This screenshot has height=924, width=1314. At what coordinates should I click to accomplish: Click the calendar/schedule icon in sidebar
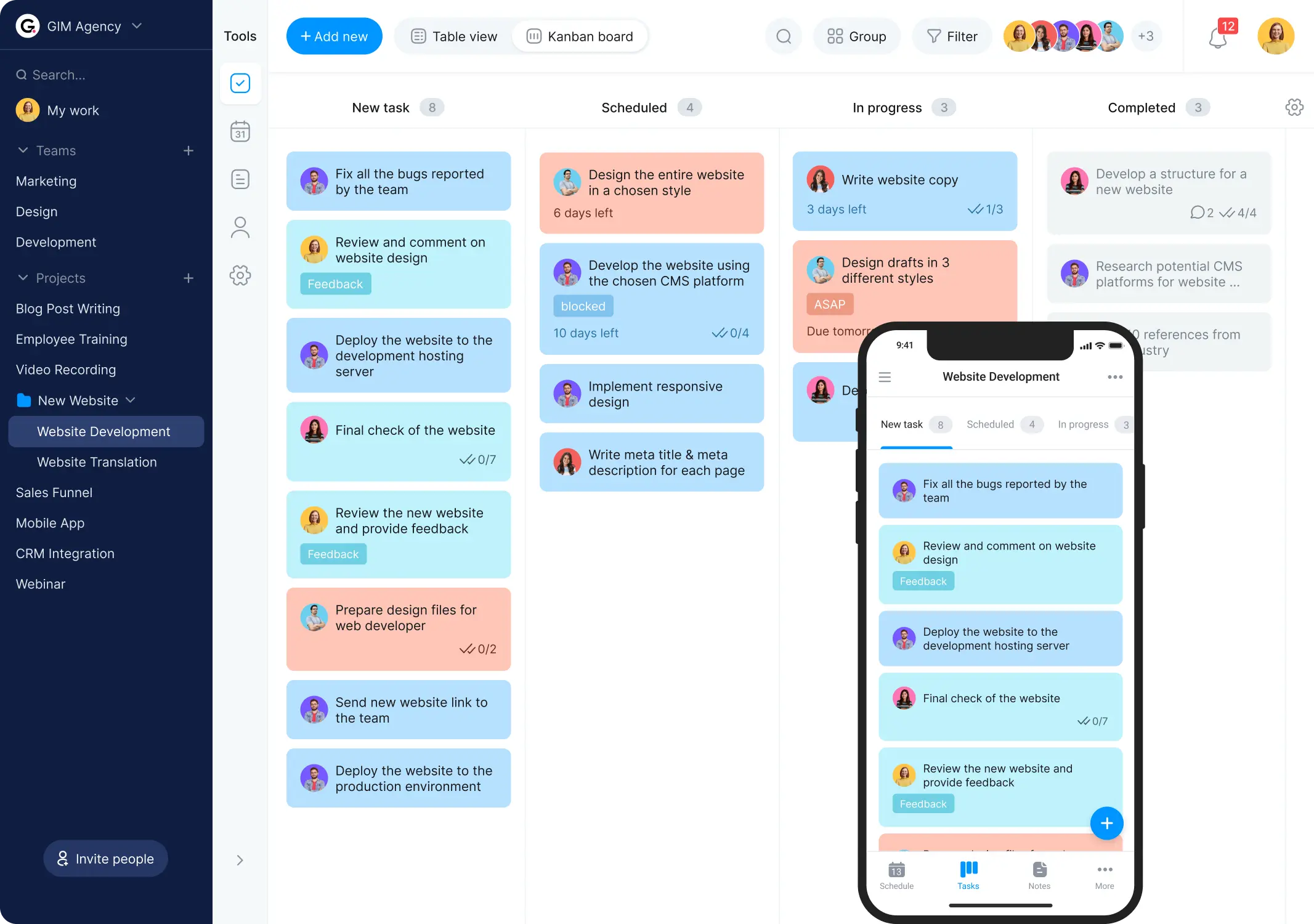240,131
